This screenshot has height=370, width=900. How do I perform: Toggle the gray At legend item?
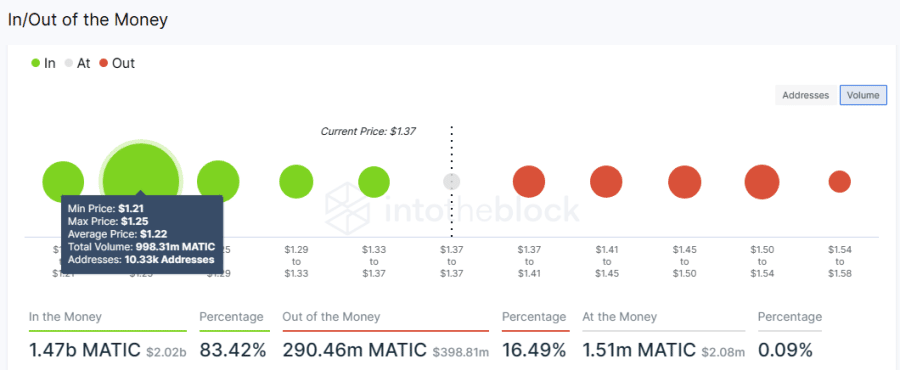[x=77, y=63]
